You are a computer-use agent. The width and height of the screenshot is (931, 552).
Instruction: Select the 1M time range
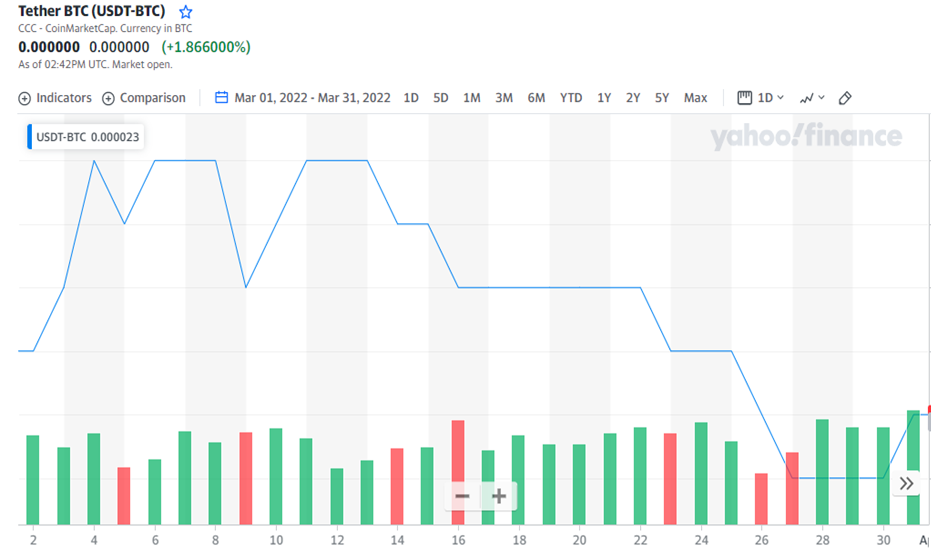pyautogui.click(x=472, y=98)
